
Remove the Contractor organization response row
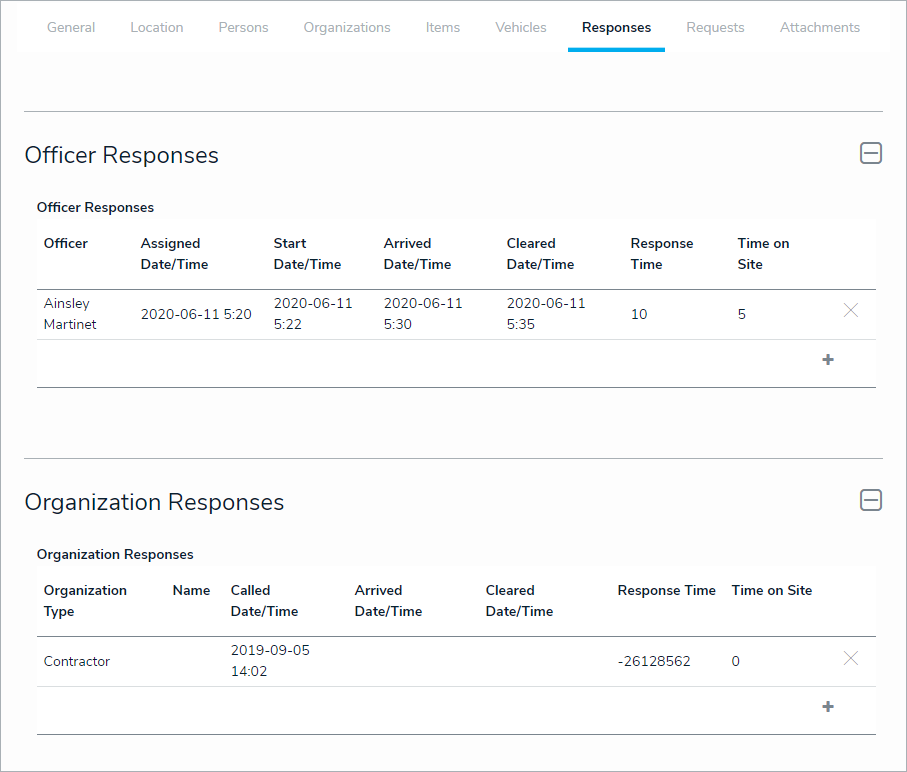coord(851,658)
